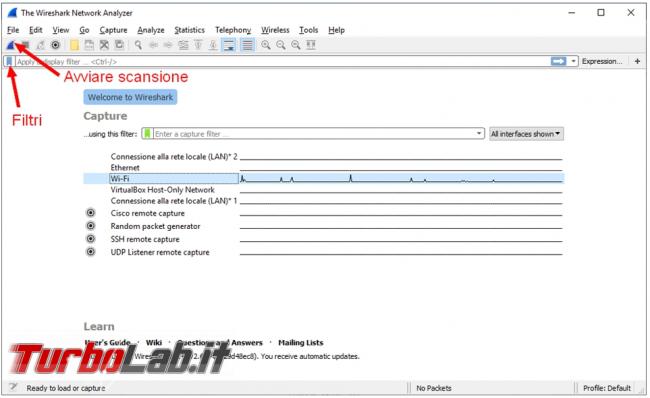
Task: Click Wi-Fi traffic sparkline graph
Action: [x=401, y=179]
